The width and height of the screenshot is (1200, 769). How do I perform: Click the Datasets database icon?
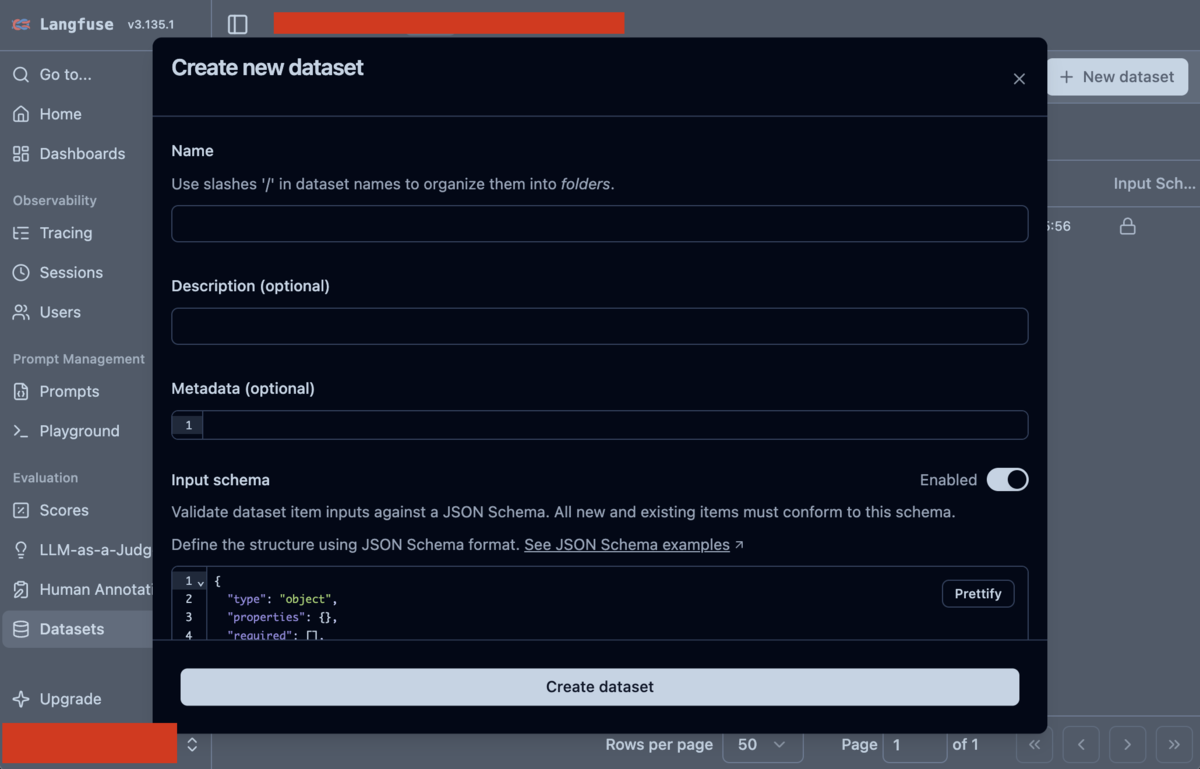[x=21, y=629]
